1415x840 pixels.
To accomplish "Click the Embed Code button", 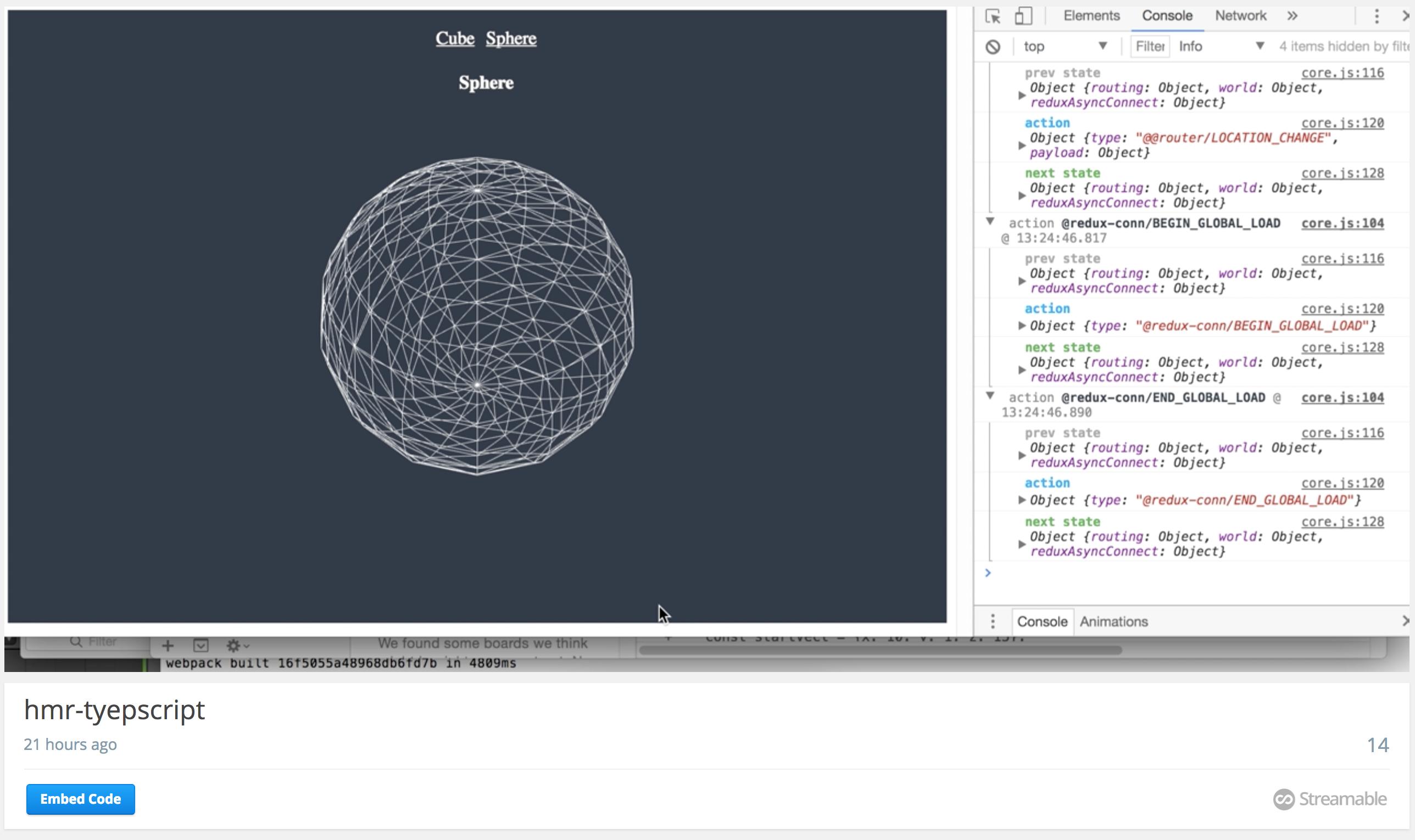I will tap(80, 799).
